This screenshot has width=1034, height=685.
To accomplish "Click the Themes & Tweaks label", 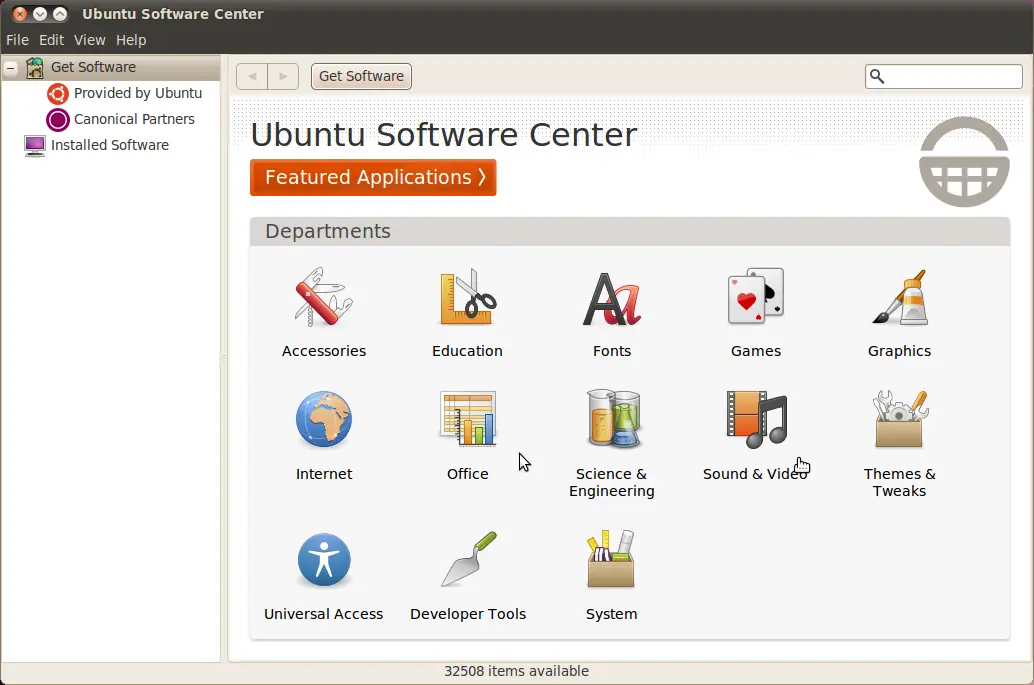I will [899, 483].
